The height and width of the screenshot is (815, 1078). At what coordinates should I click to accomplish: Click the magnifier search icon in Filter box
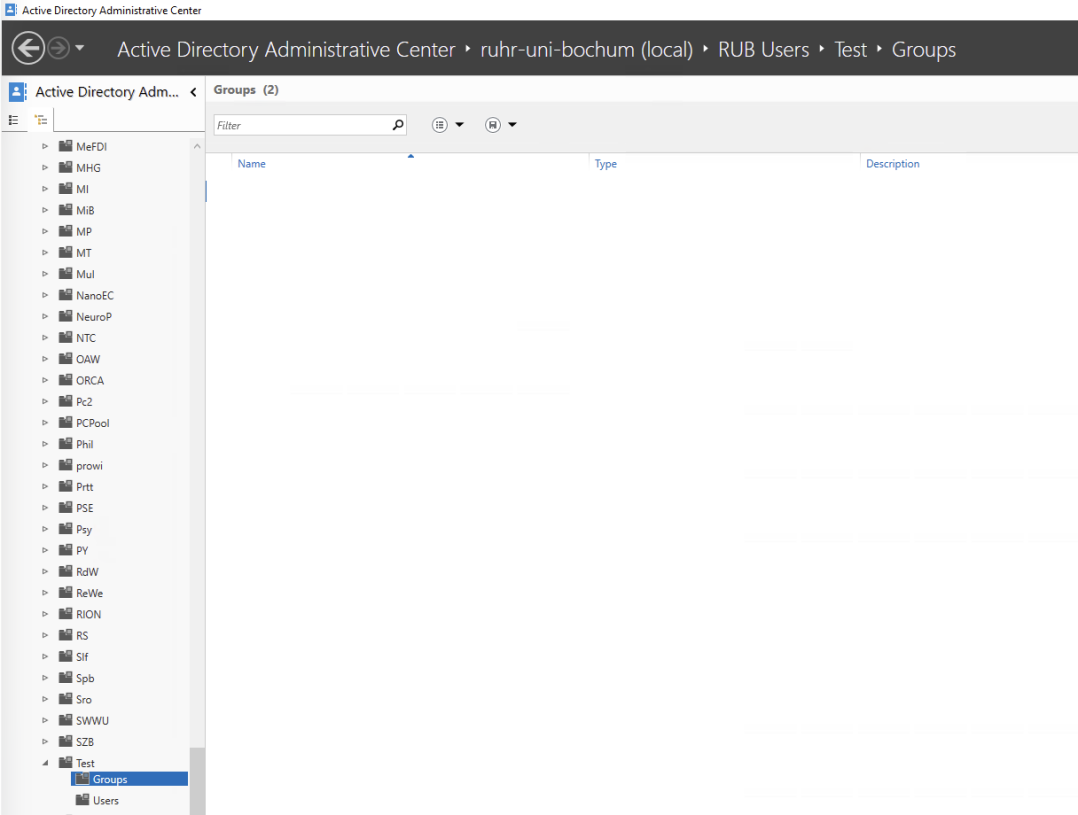[398, 125]
